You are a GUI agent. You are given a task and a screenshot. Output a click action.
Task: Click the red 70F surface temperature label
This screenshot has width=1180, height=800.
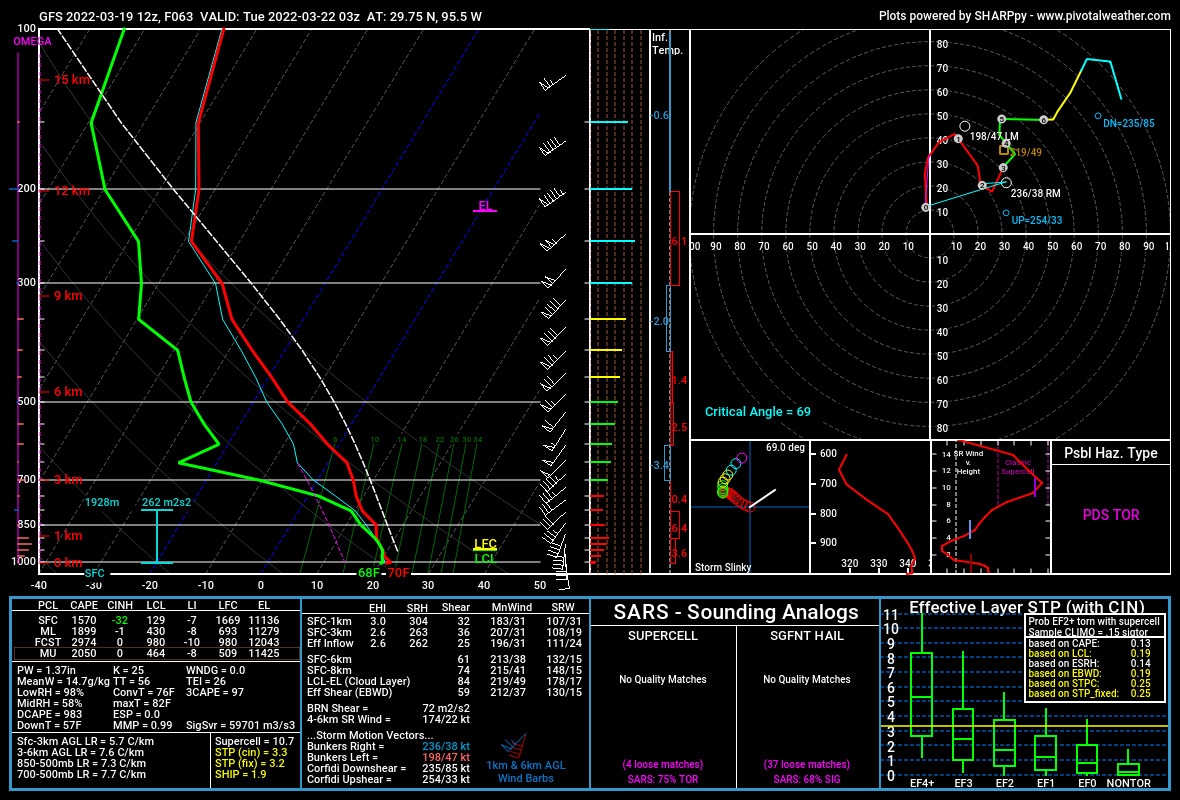[x=398, y=573]
